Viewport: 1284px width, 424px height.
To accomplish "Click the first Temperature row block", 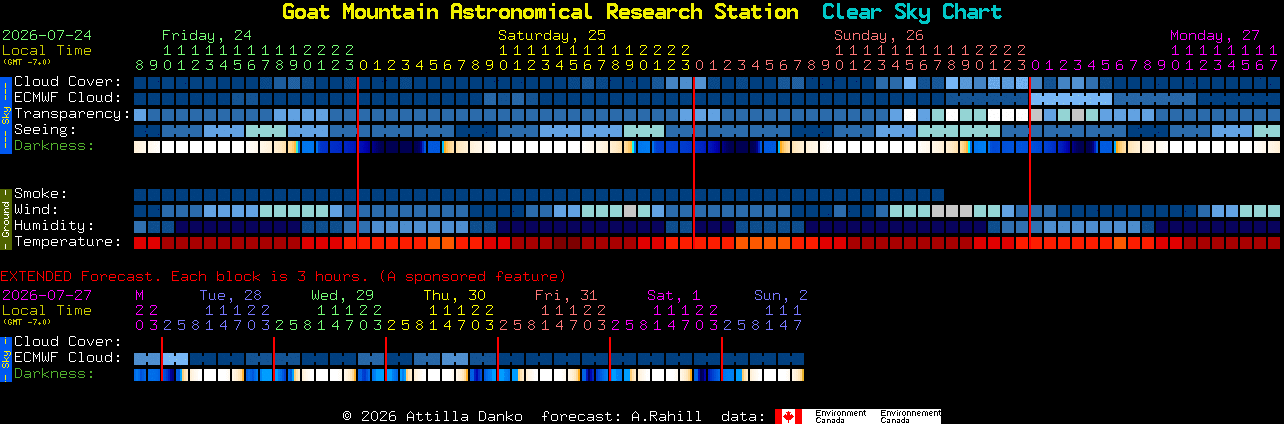I will [140, 242].
